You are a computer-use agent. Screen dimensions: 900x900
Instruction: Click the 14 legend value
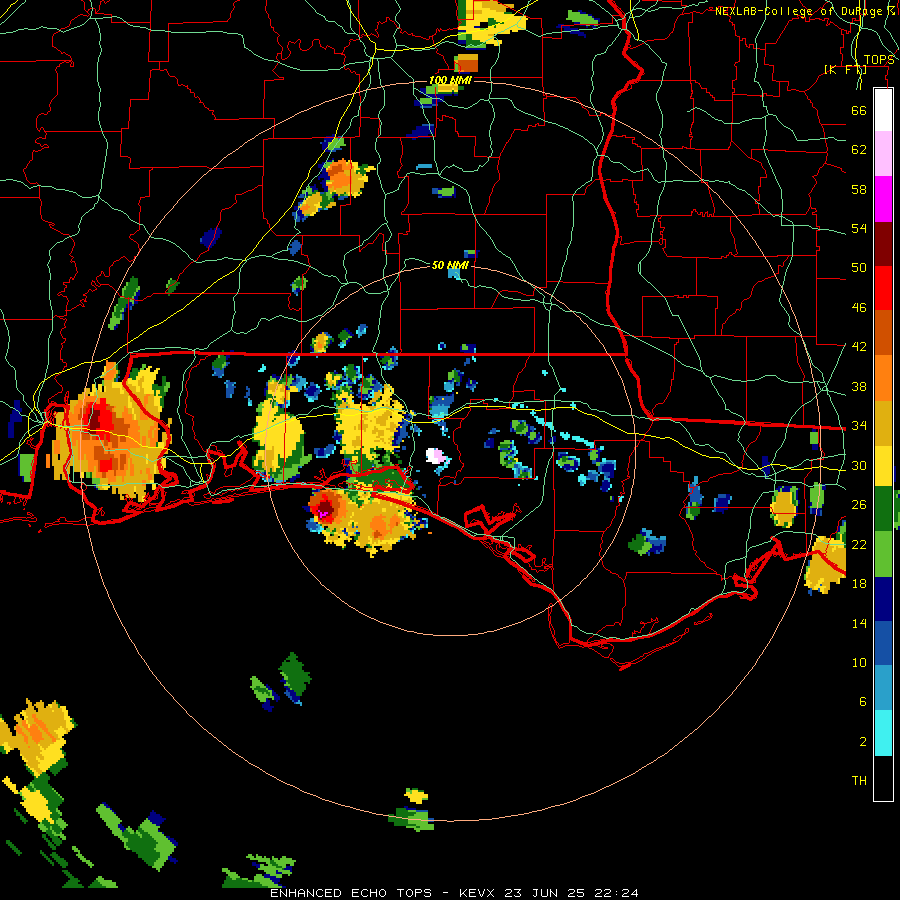click(859, 623)
